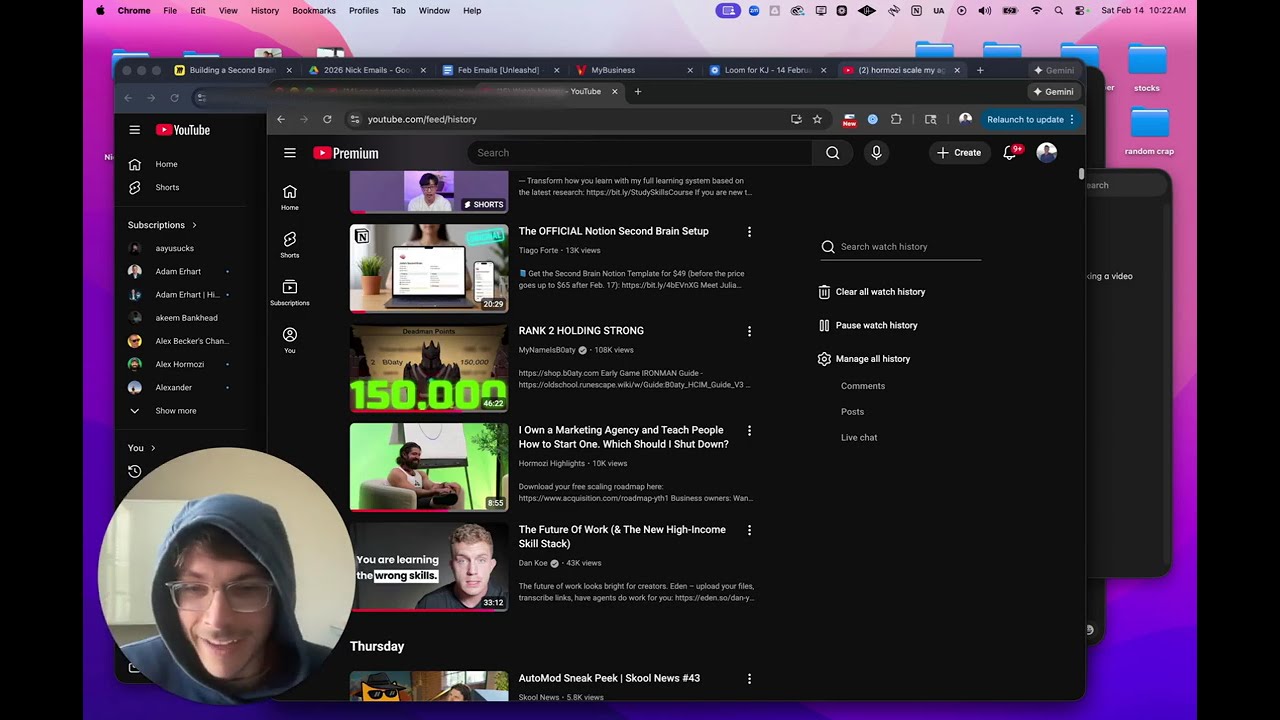Open the notifications bell
The height and width of the screenshot is (720, 1280).
[1011, 152]
